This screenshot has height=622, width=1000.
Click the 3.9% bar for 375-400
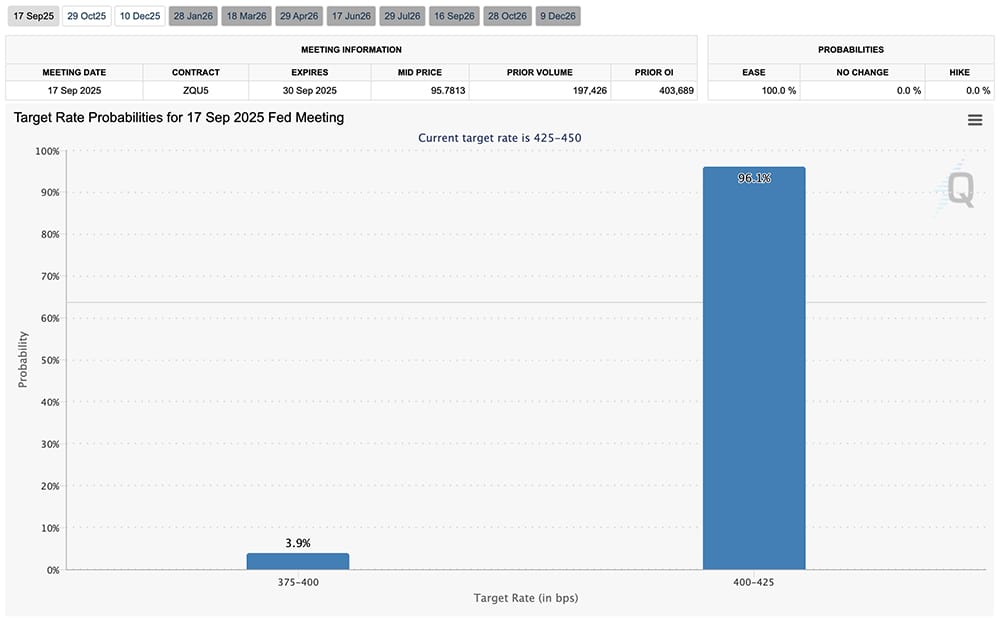click(298, 561)
